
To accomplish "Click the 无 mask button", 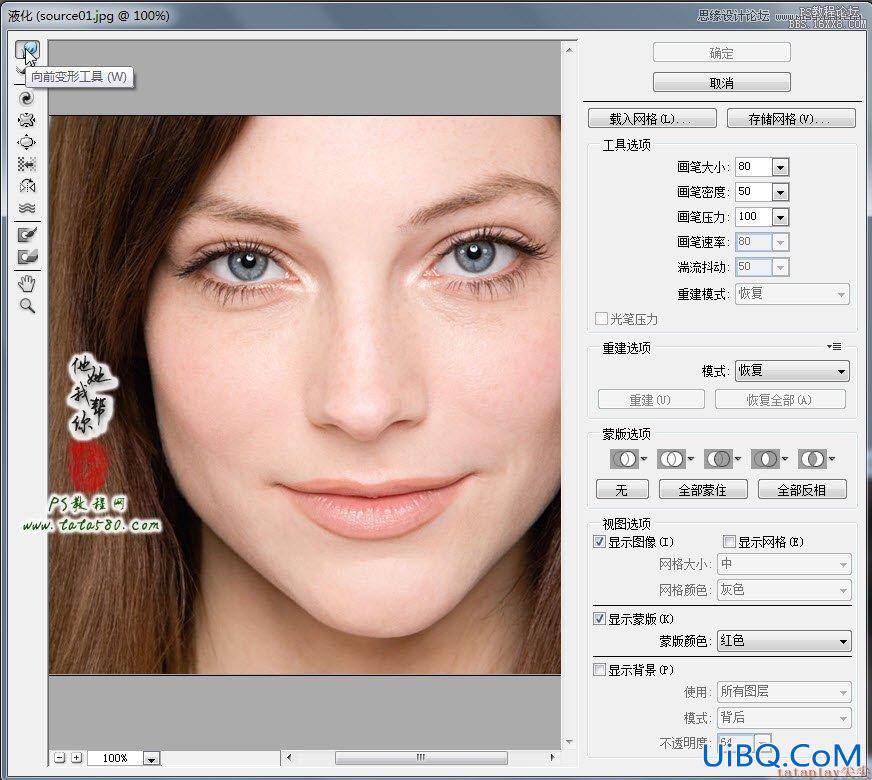I will (622, 490).
